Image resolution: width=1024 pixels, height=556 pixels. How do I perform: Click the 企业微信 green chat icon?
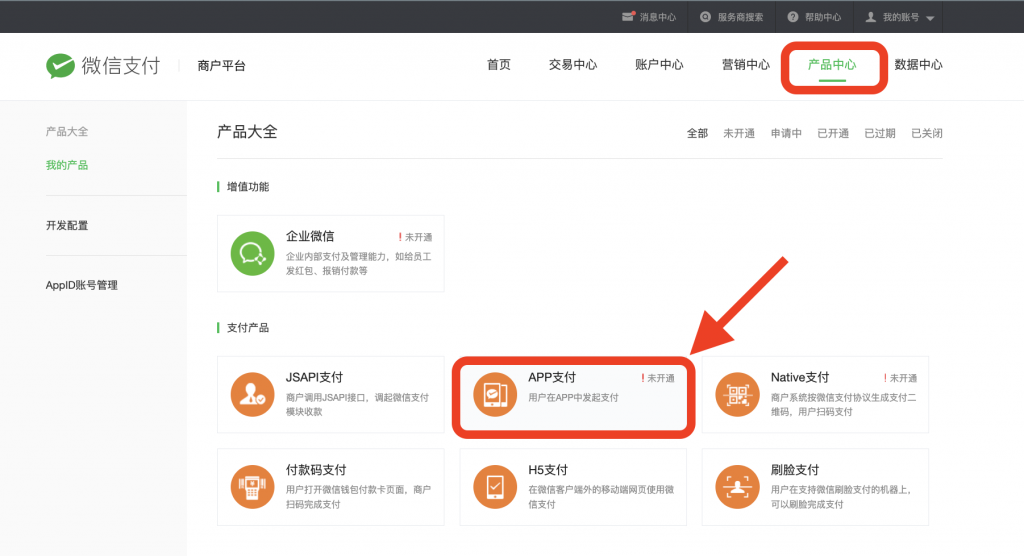coord(252,253)
